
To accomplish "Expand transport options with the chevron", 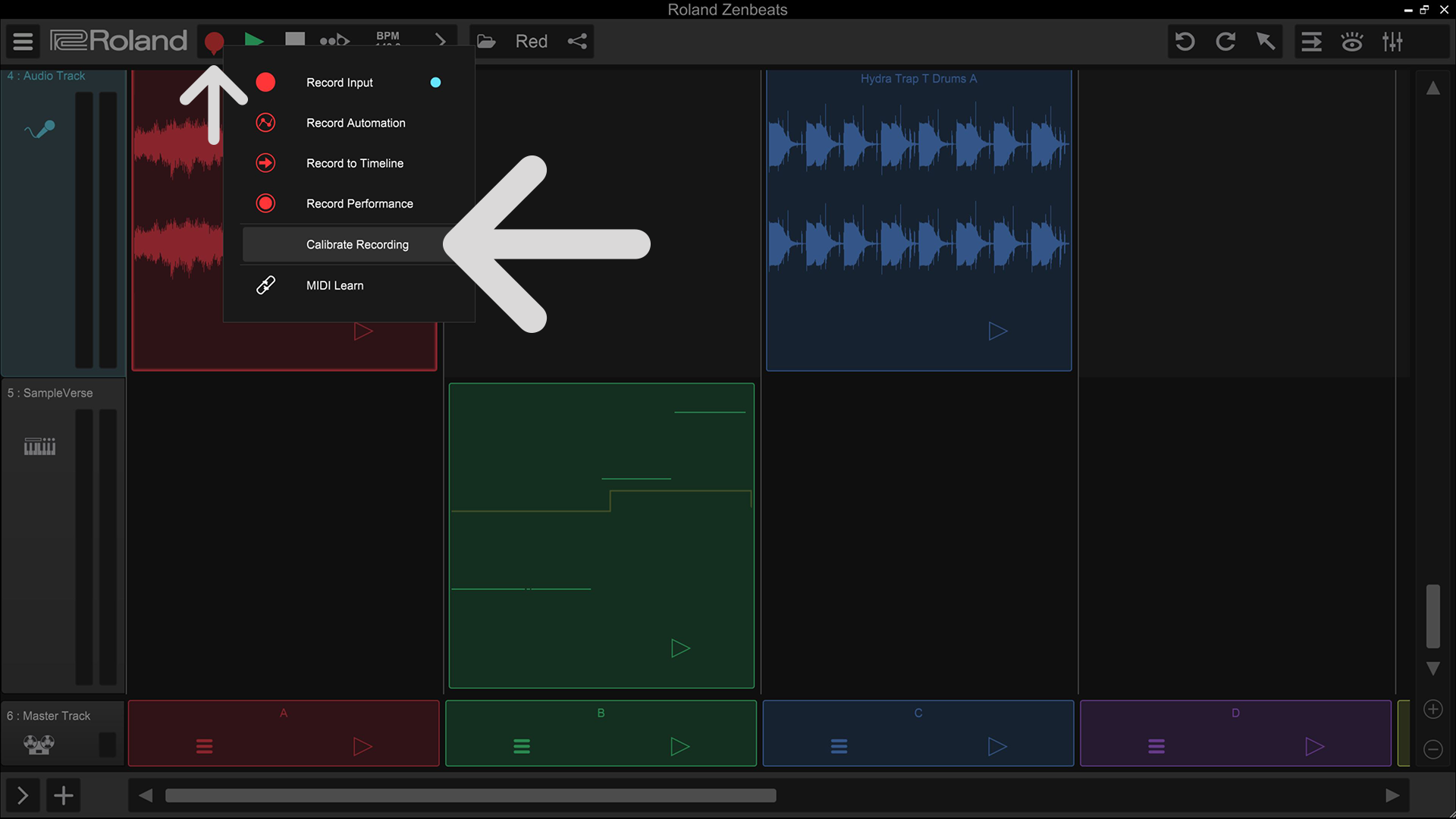I will pos(441,40).
